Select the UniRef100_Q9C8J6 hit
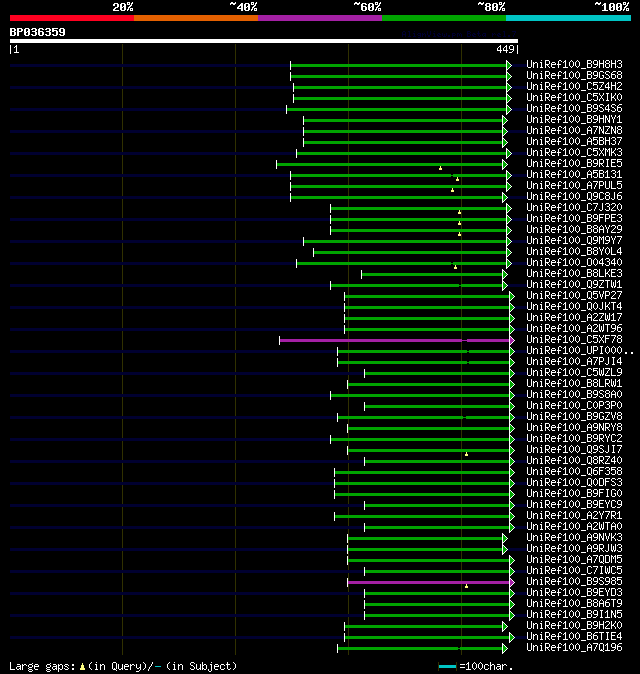 [574, 196]
